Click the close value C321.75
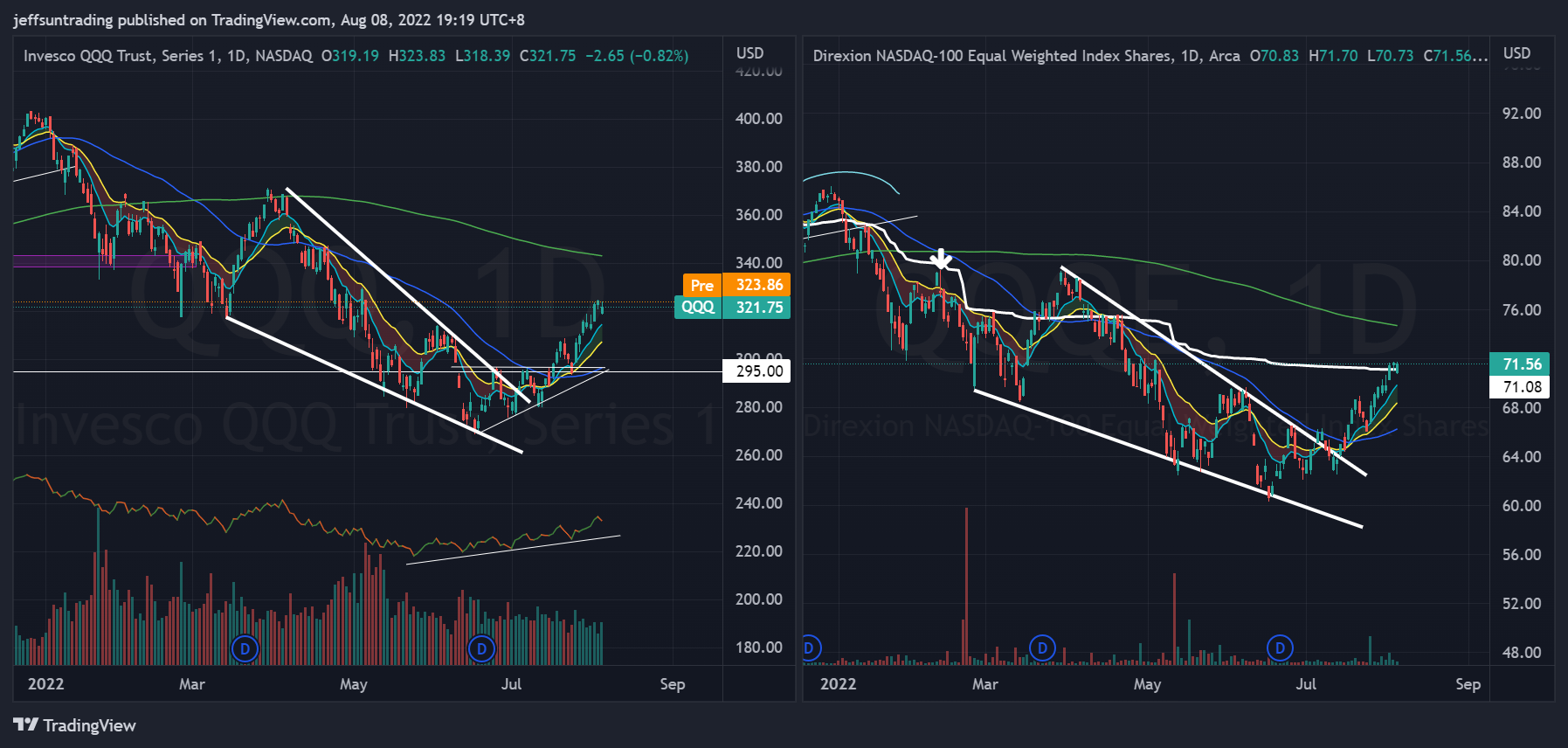This screenshot has height=748, width=1568. [548, 56]
